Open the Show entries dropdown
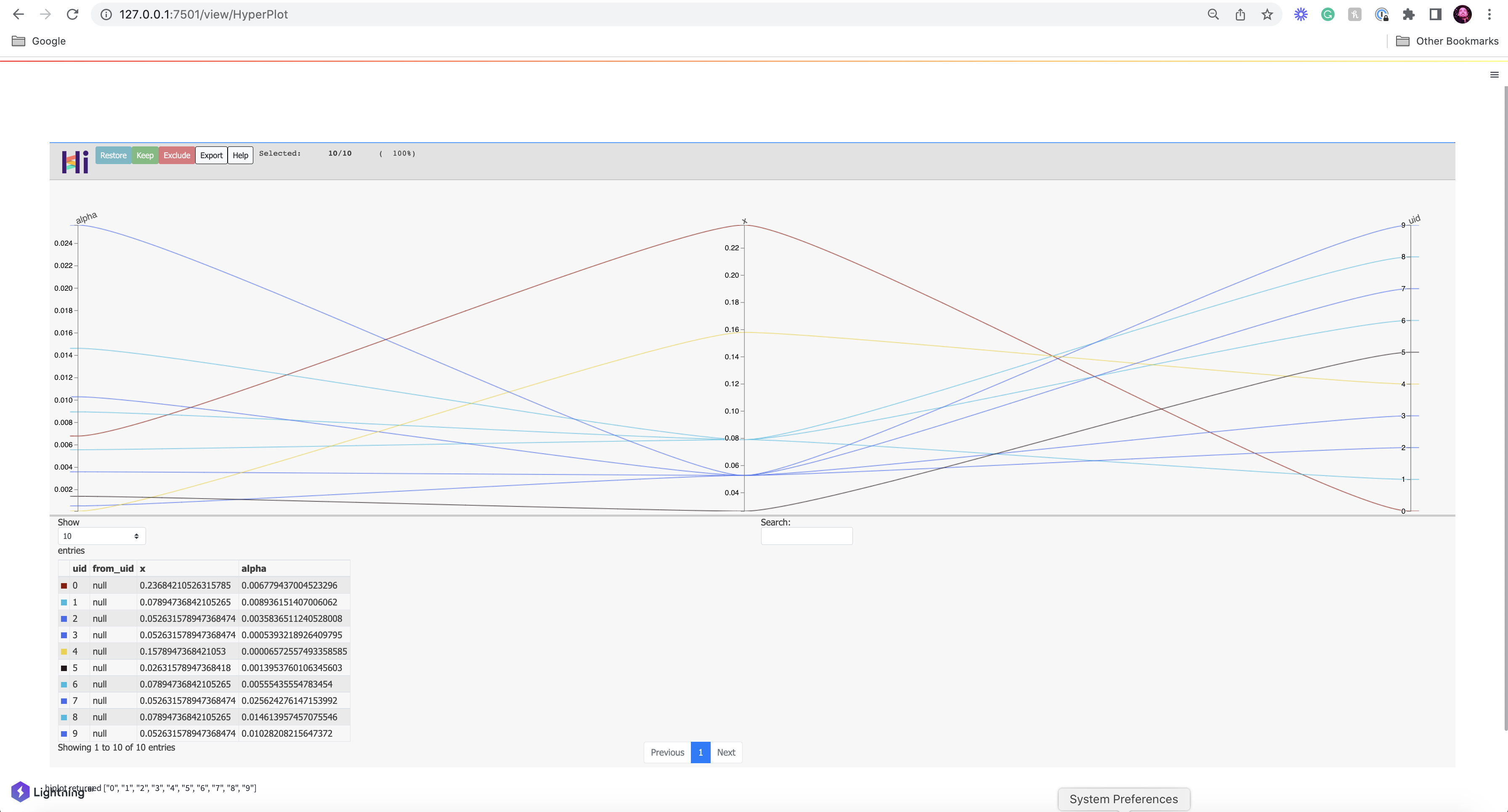This screenshot has height=812, width=1508. pos(101,536)
